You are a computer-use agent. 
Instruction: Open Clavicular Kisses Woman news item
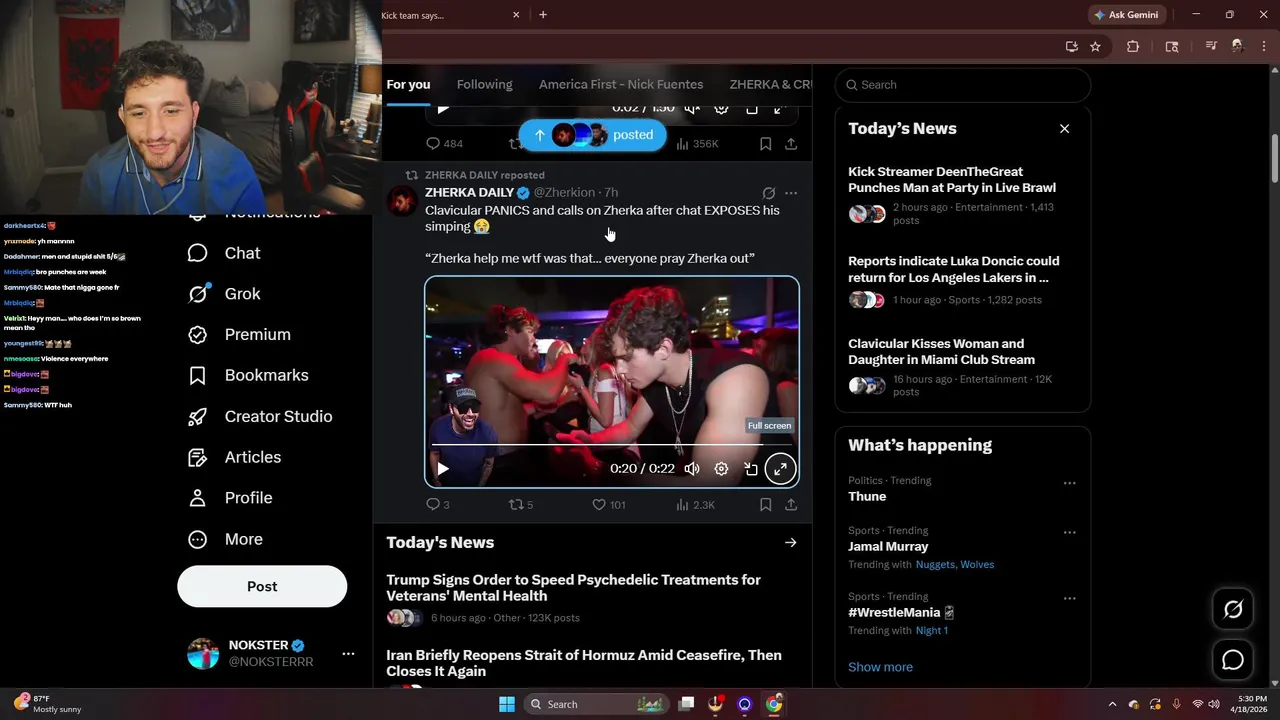[x=962, y=367]
